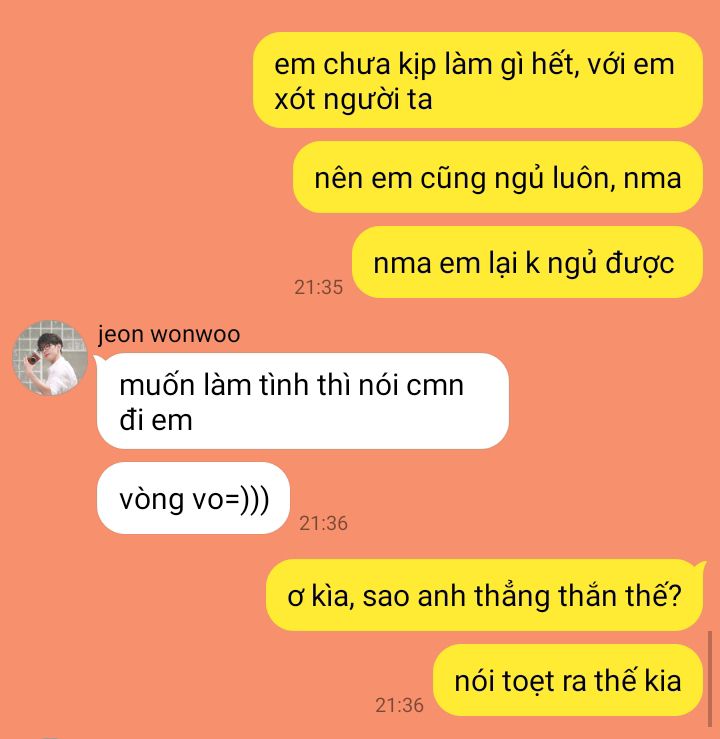Tap the 'vòng vo=)))' message bubble

(193, 498)
